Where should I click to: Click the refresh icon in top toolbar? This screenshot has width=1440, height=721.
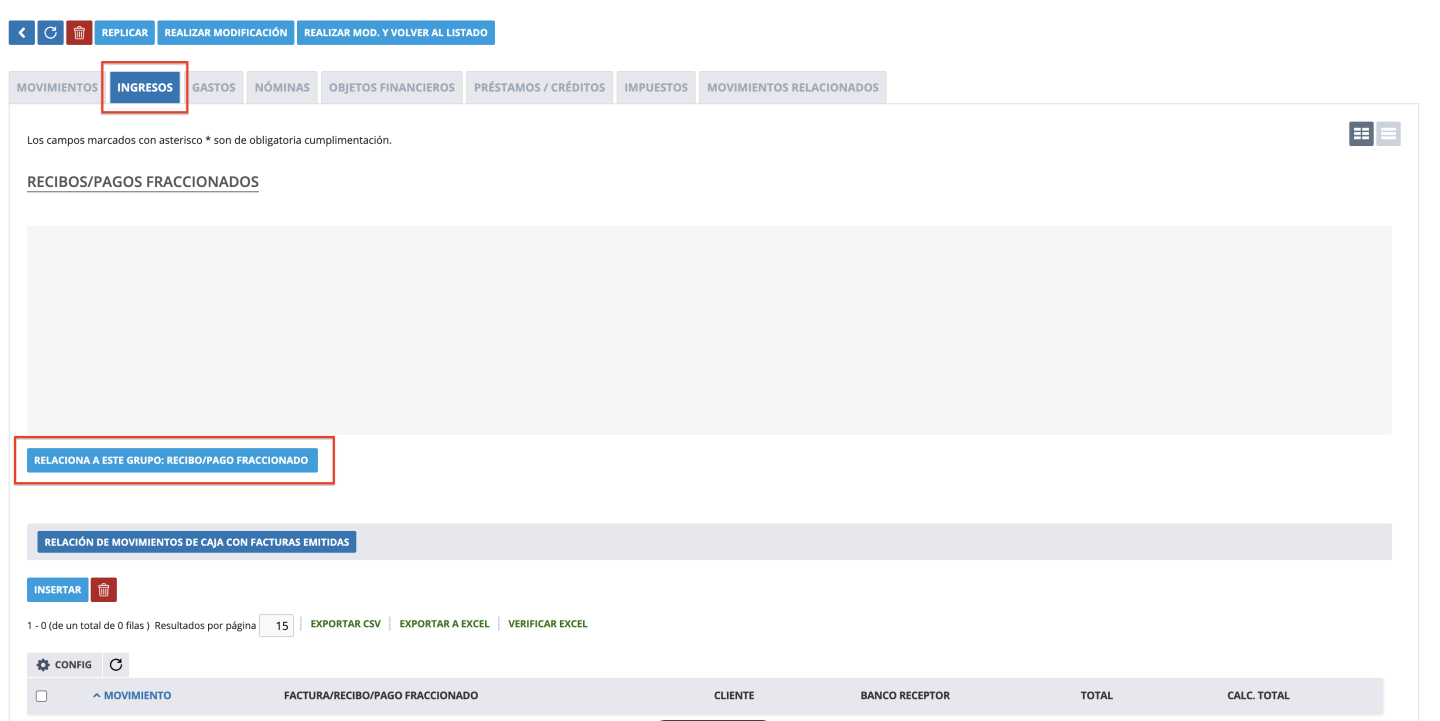51,33
